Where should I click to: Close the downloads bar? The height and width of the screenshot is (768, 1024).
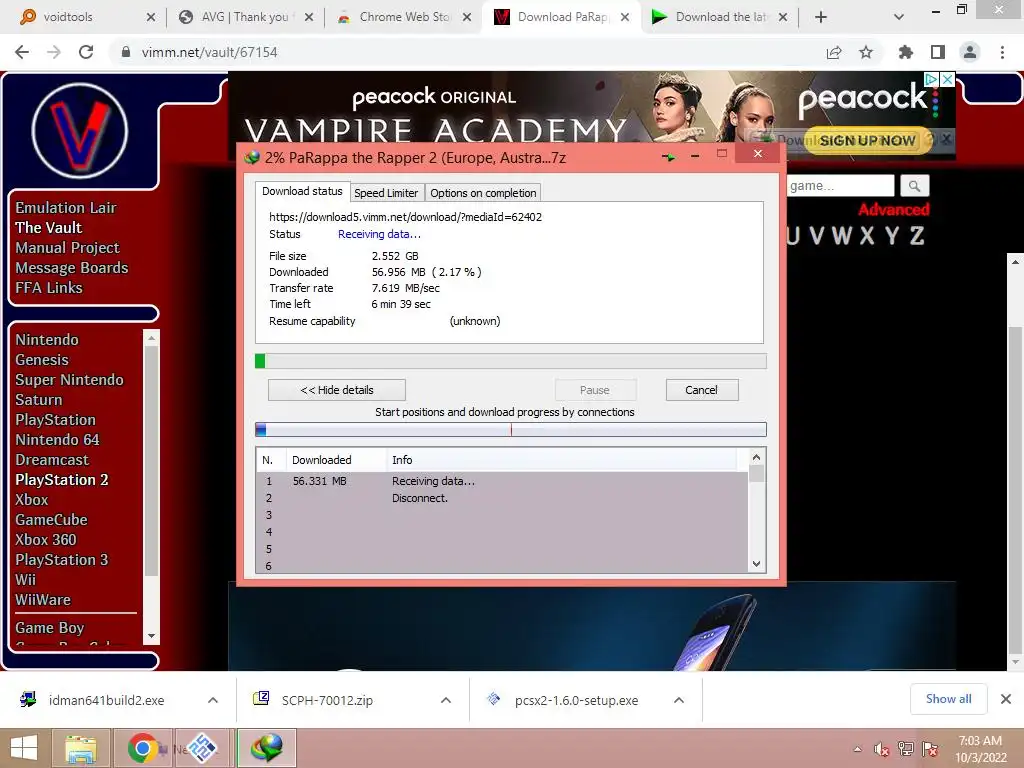(1006, 699)
